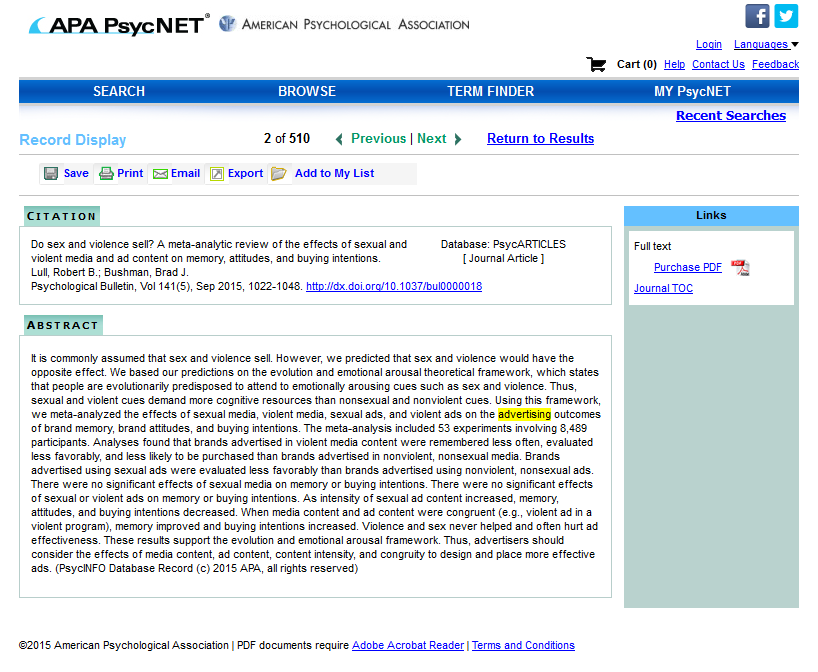Click the Recent Searches link

click(x=730, y=116)
